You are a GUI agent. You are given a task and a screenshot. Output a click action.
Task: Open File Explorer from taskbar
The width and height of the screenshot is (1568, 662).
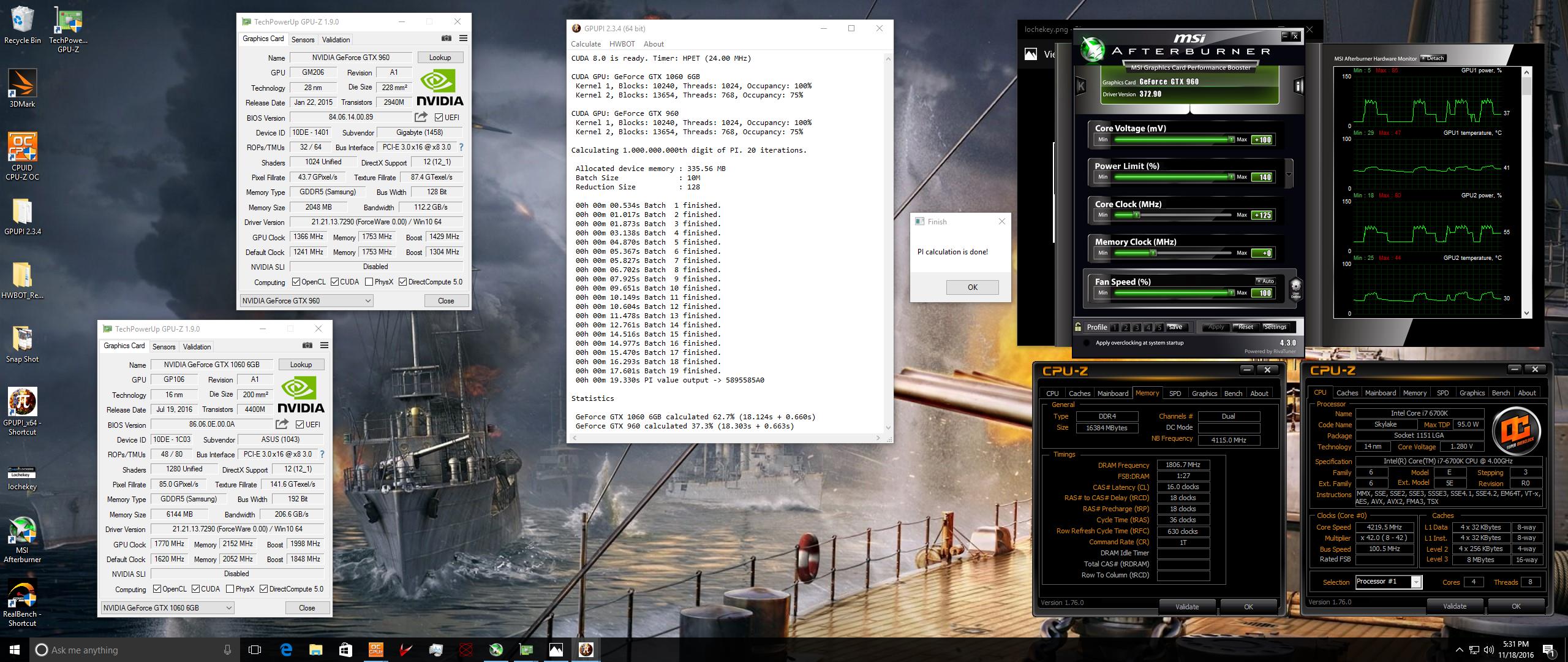(315, 650)
